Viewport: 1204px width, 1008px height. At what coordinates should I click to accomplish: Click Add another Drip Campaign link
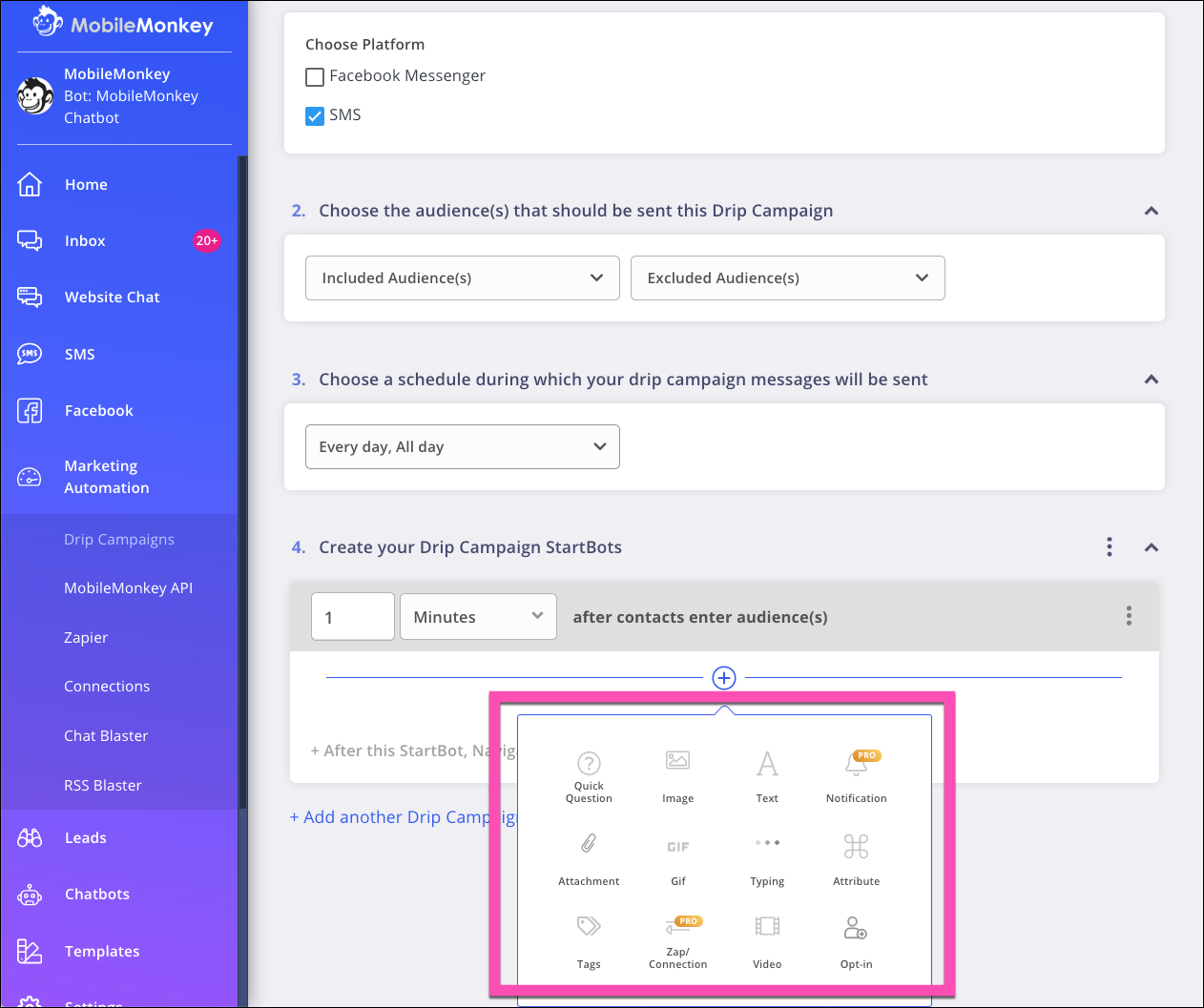403,817
